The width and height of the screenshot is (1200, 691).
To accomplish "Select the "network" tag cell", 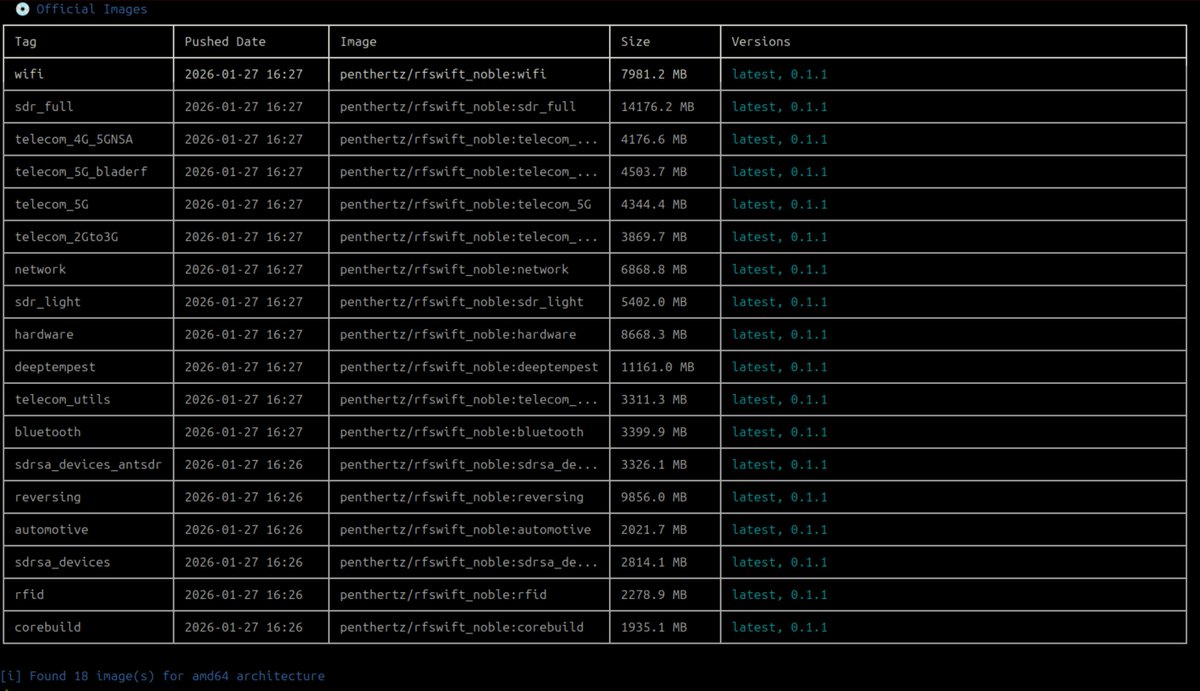I will click(x=40, y=269).
